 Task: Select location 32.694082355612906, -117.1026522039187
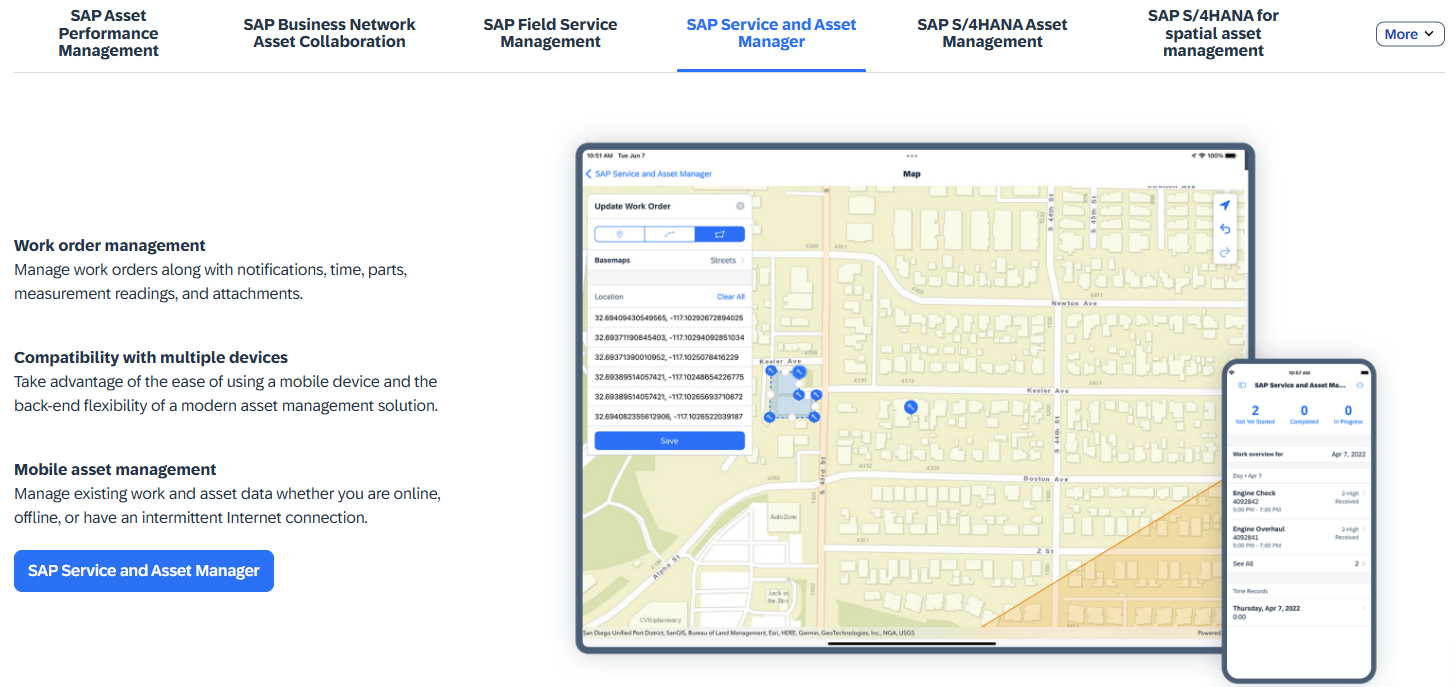coord(670,416)
